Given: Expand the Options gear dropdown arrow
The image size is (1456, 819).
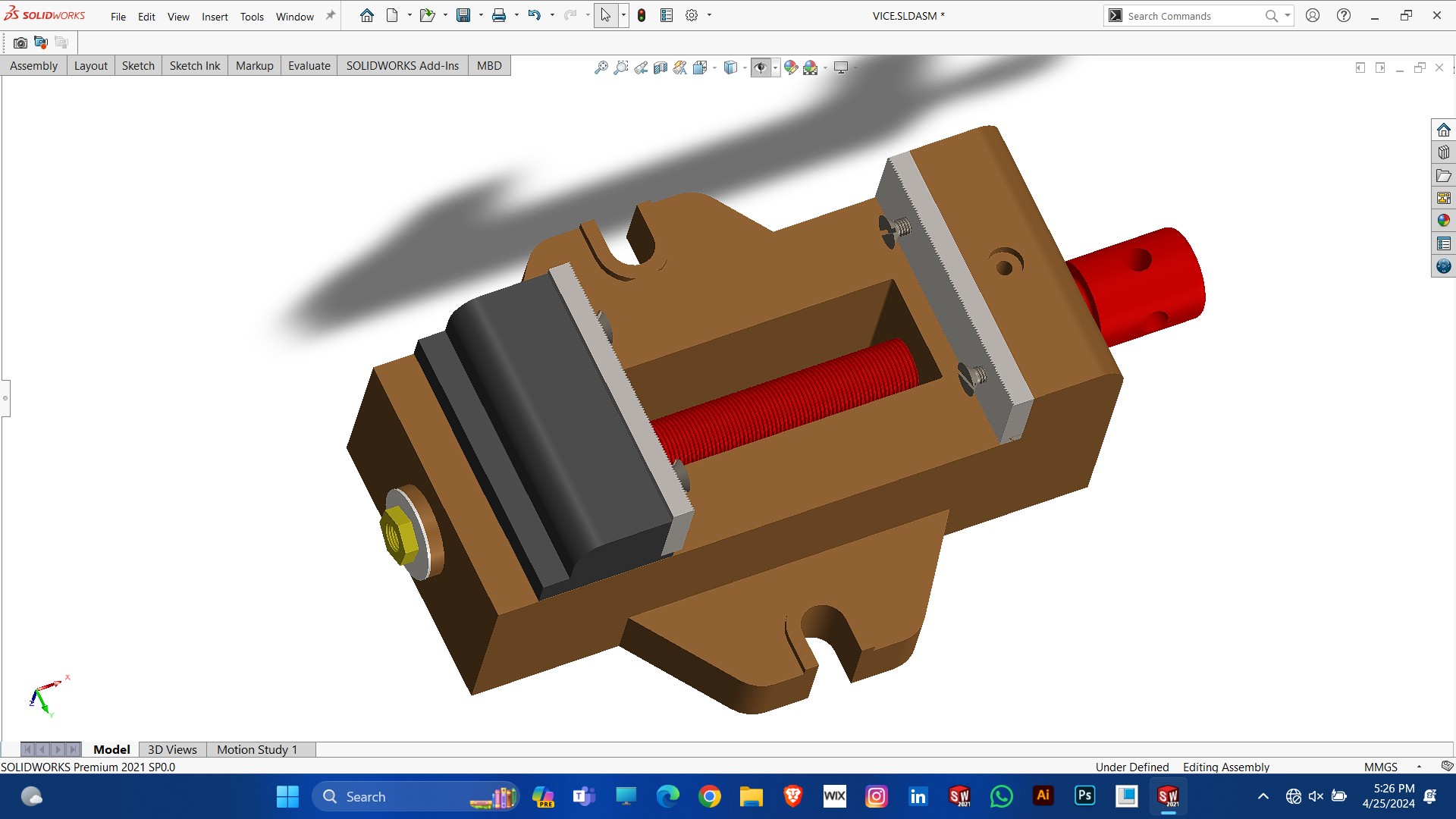Looking at the screenshot, I should [709, 15].
